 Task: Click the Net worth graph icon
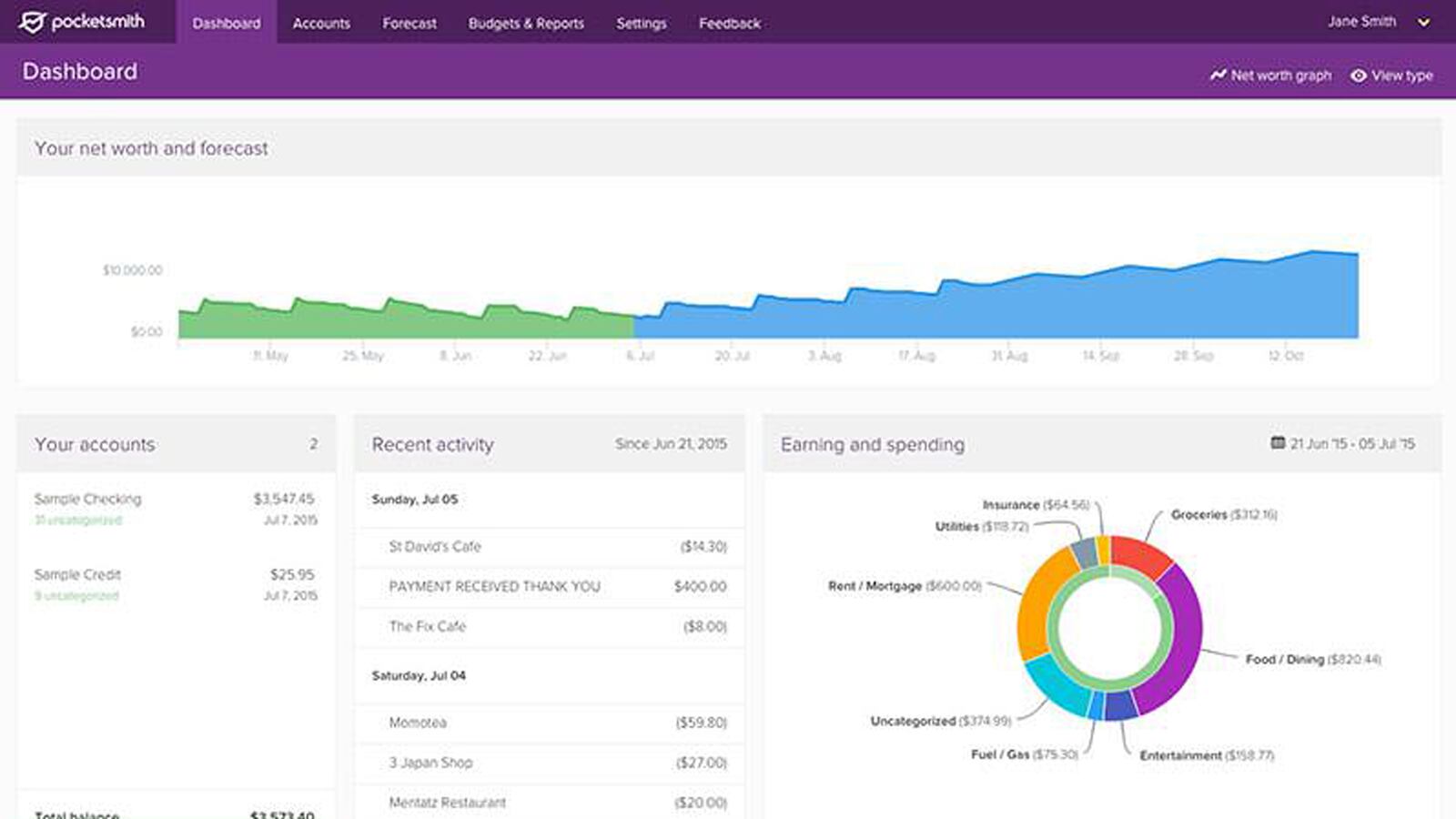[1218, 76]
